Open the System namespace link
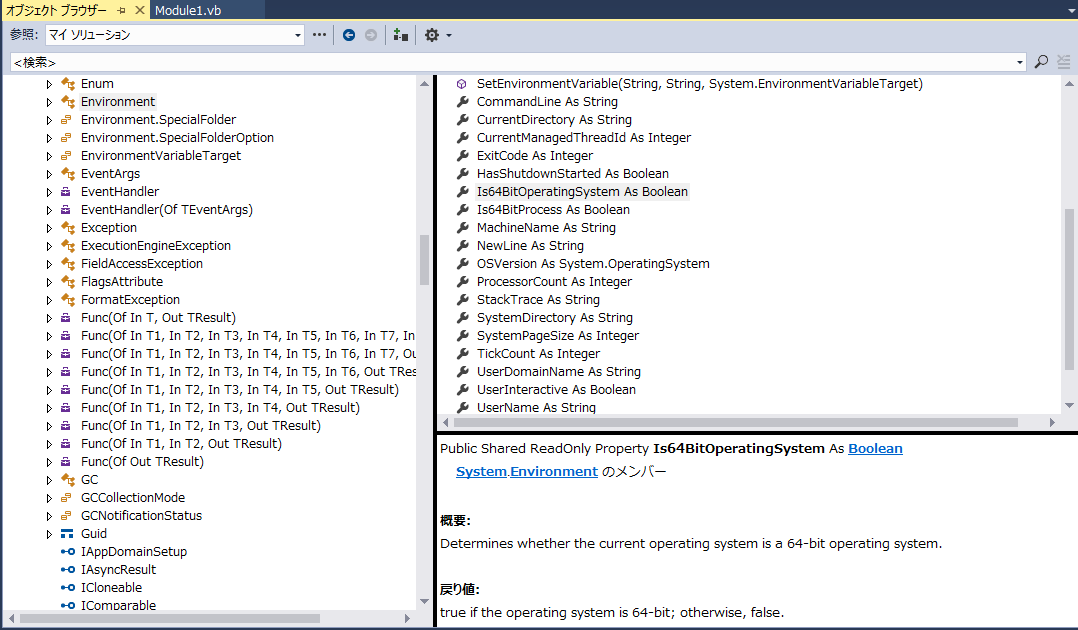1078x630 pixels. tap(481, 471)
